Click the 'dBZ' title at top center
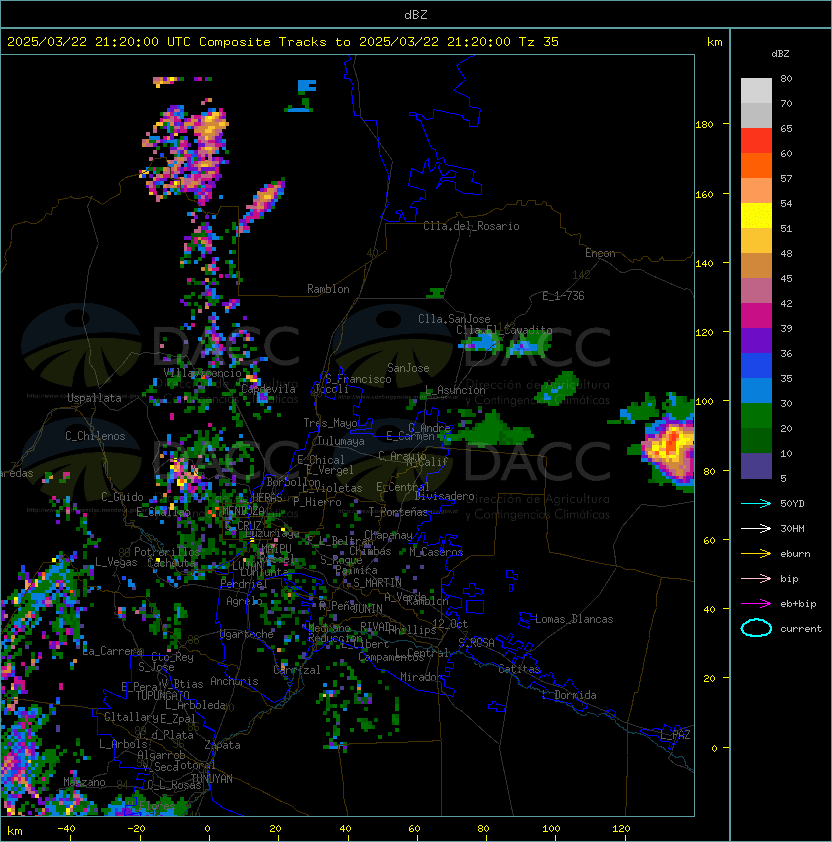 (x=416, y=14)
